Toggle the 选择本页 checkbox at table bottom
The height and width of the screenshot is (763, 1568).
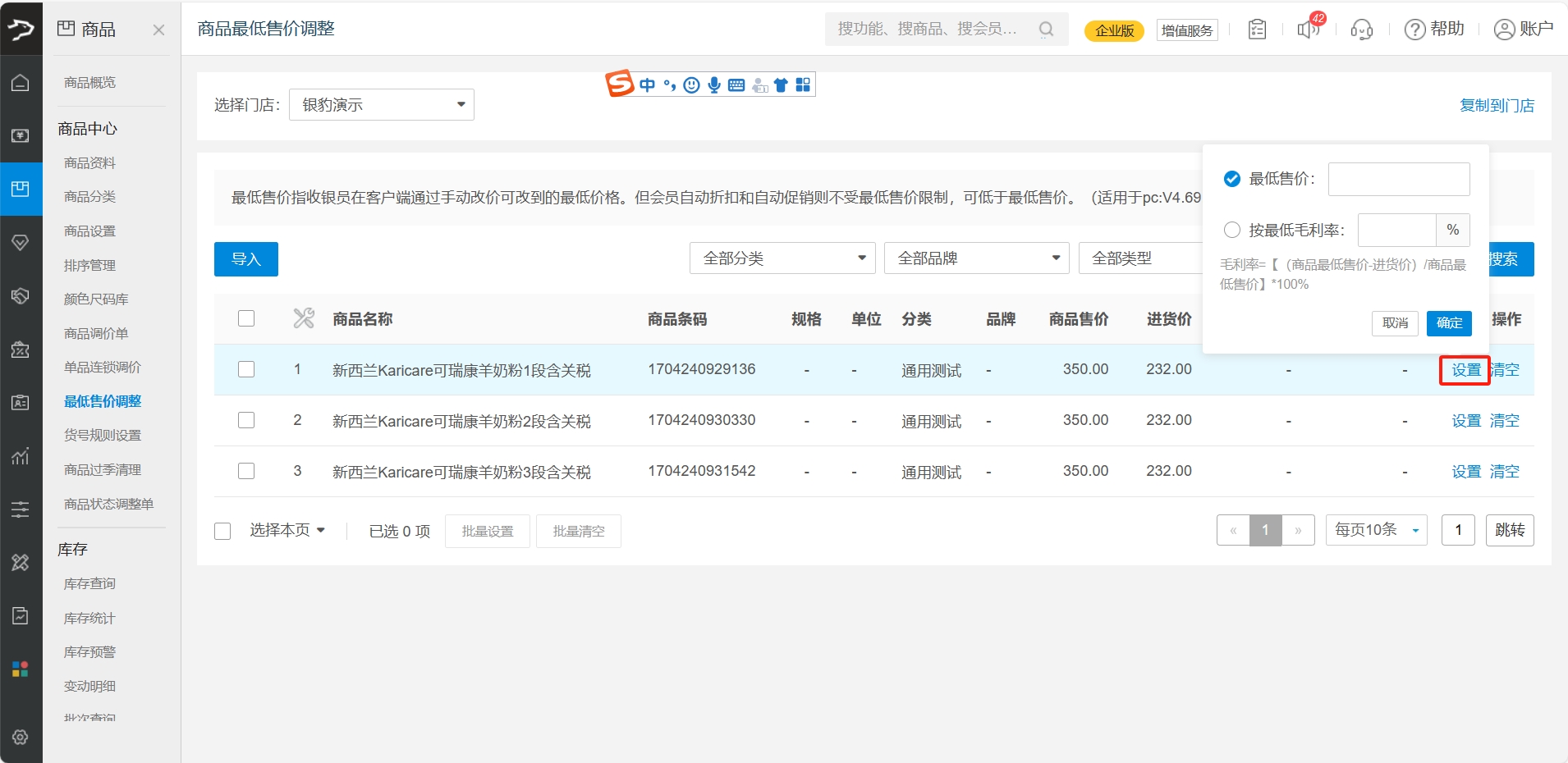(x=222, y=532)
